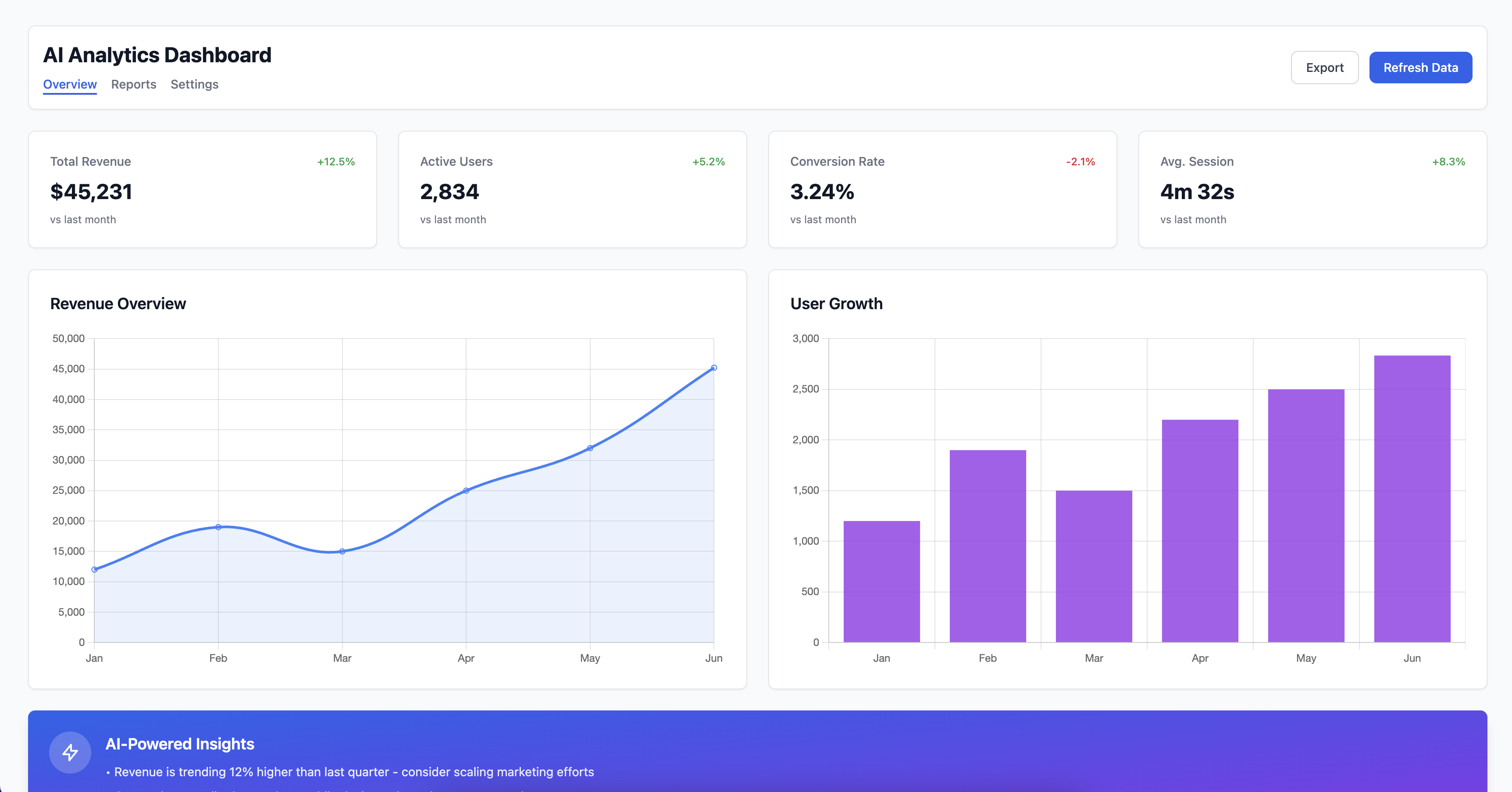The width and height of the screenshot is (1512, 792).
Task: Click the revenue trending insight bullet
Action: click(x=351, y=772)
